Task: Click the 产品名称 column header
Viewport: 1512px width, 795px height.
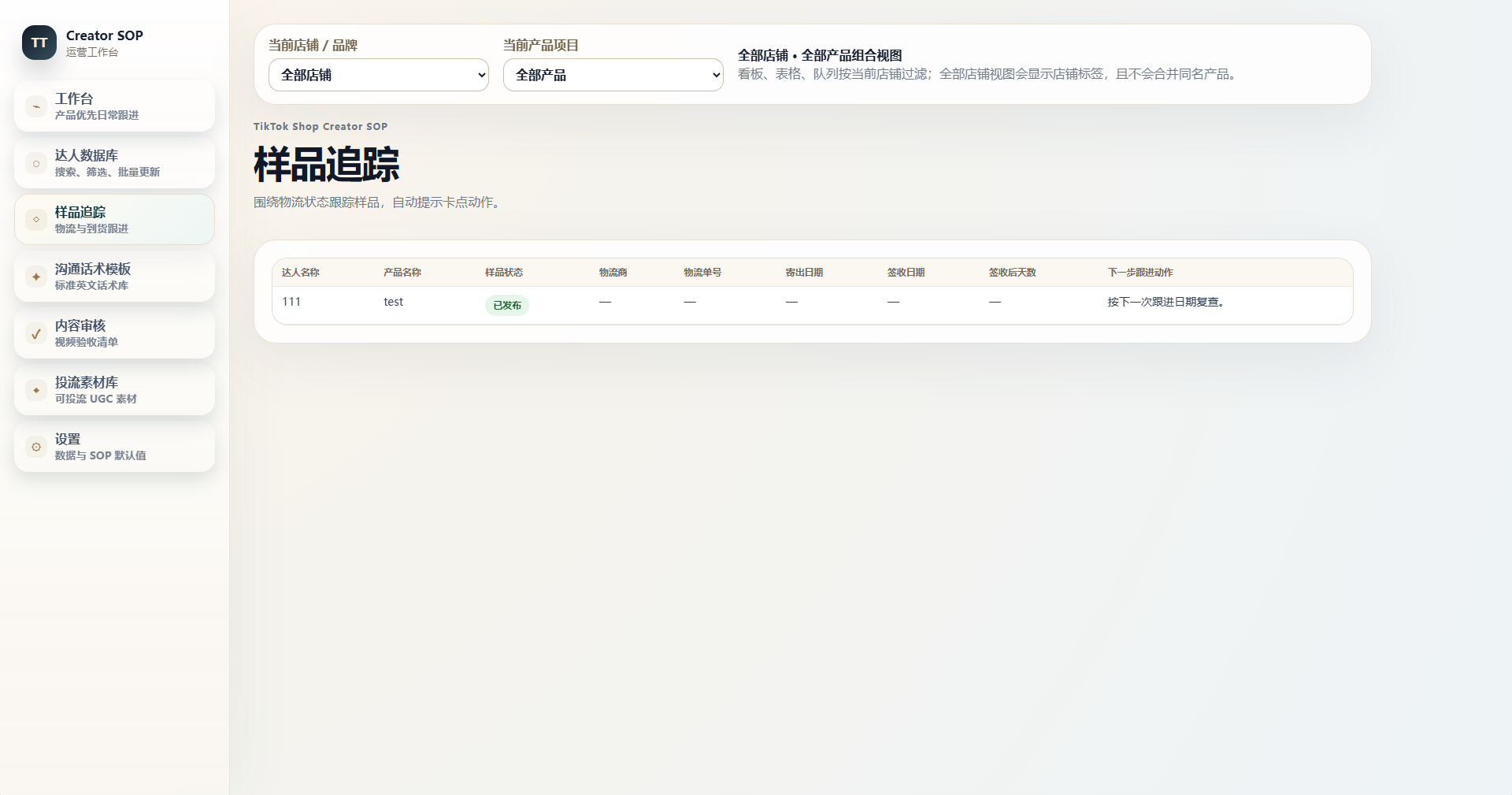Action: pyautogui.click(x=402, y=273)
